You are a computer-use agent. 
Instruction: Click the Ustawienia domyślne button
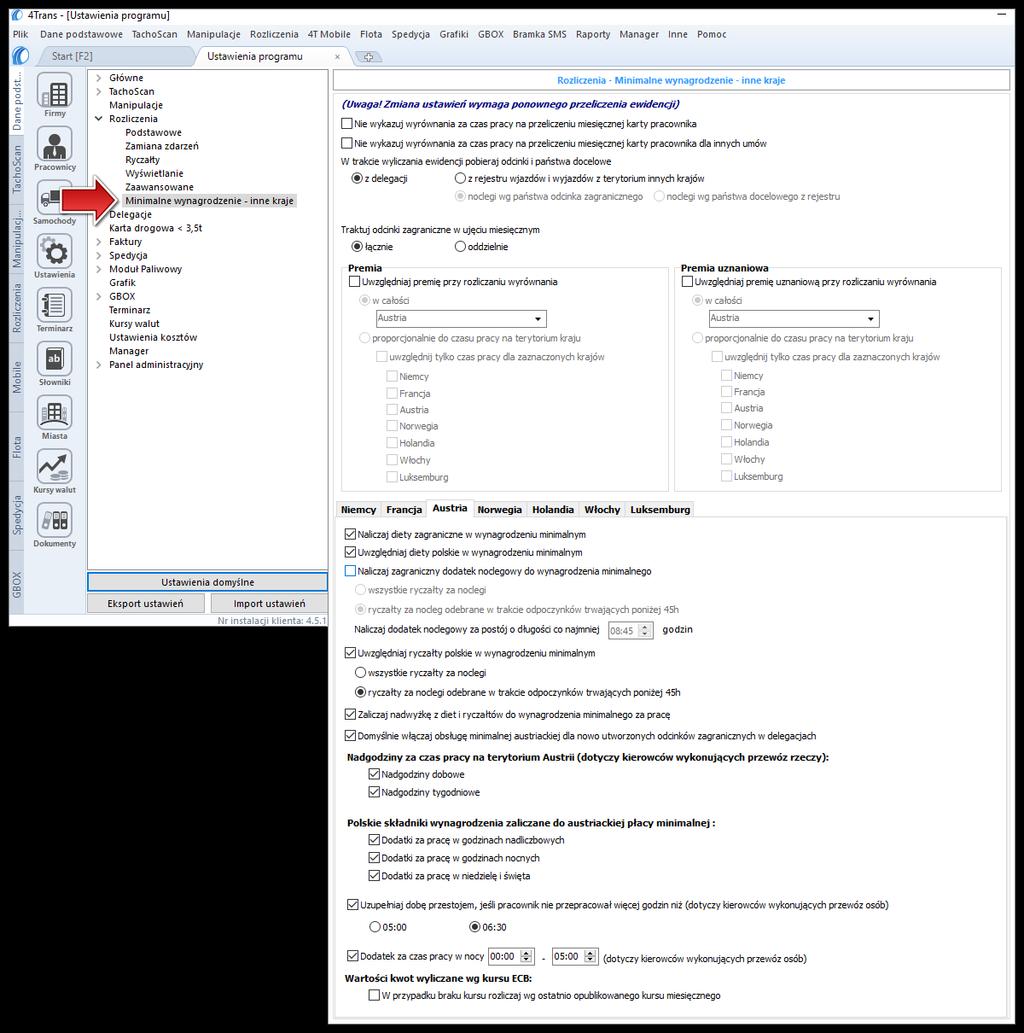[x=208, y=582]
